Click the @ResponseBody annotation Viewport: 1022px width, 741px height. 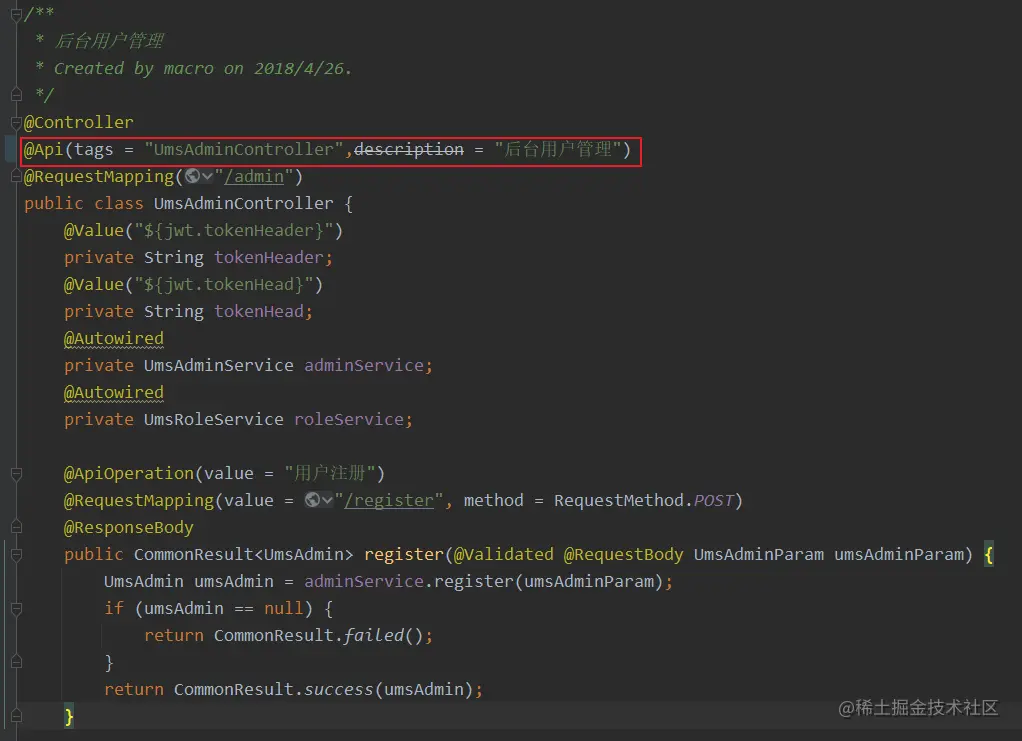pos(129,527)
